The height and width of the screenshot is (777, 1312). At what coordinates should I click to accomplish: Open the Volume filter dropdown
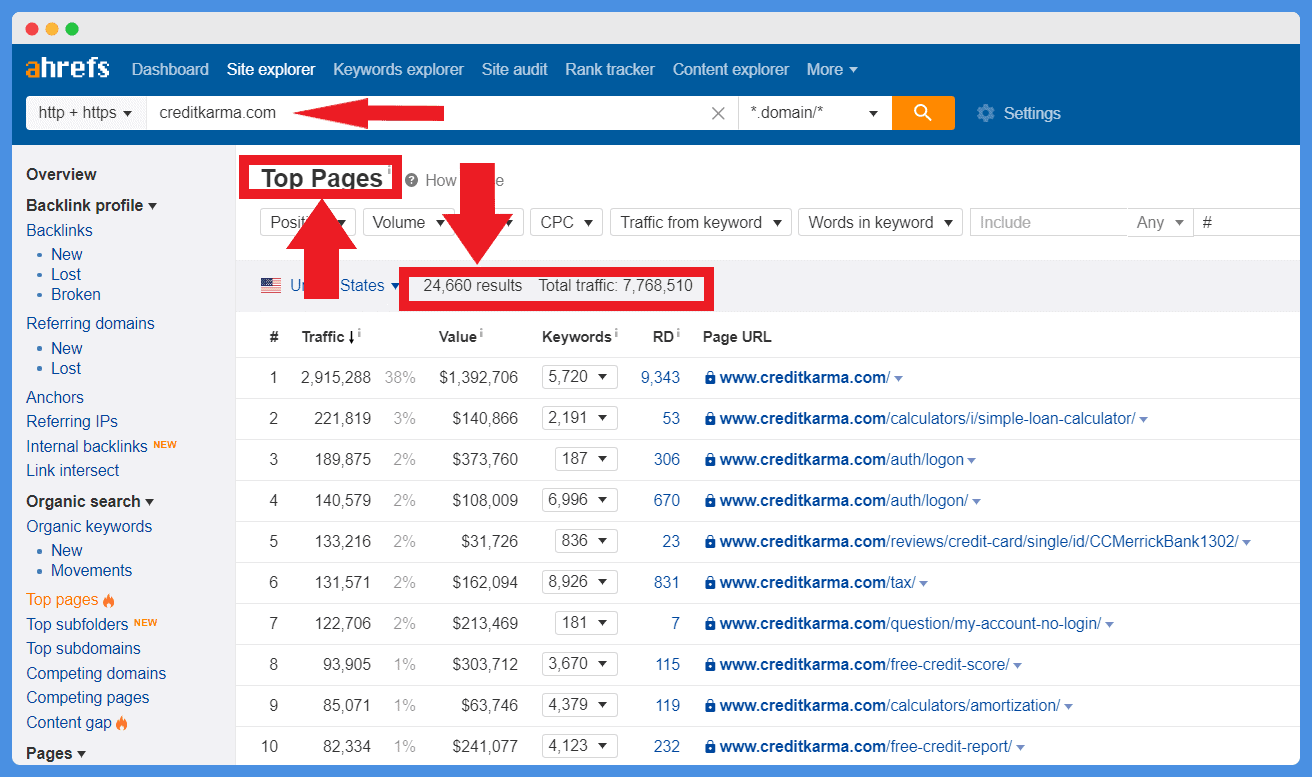coord(408,222)
